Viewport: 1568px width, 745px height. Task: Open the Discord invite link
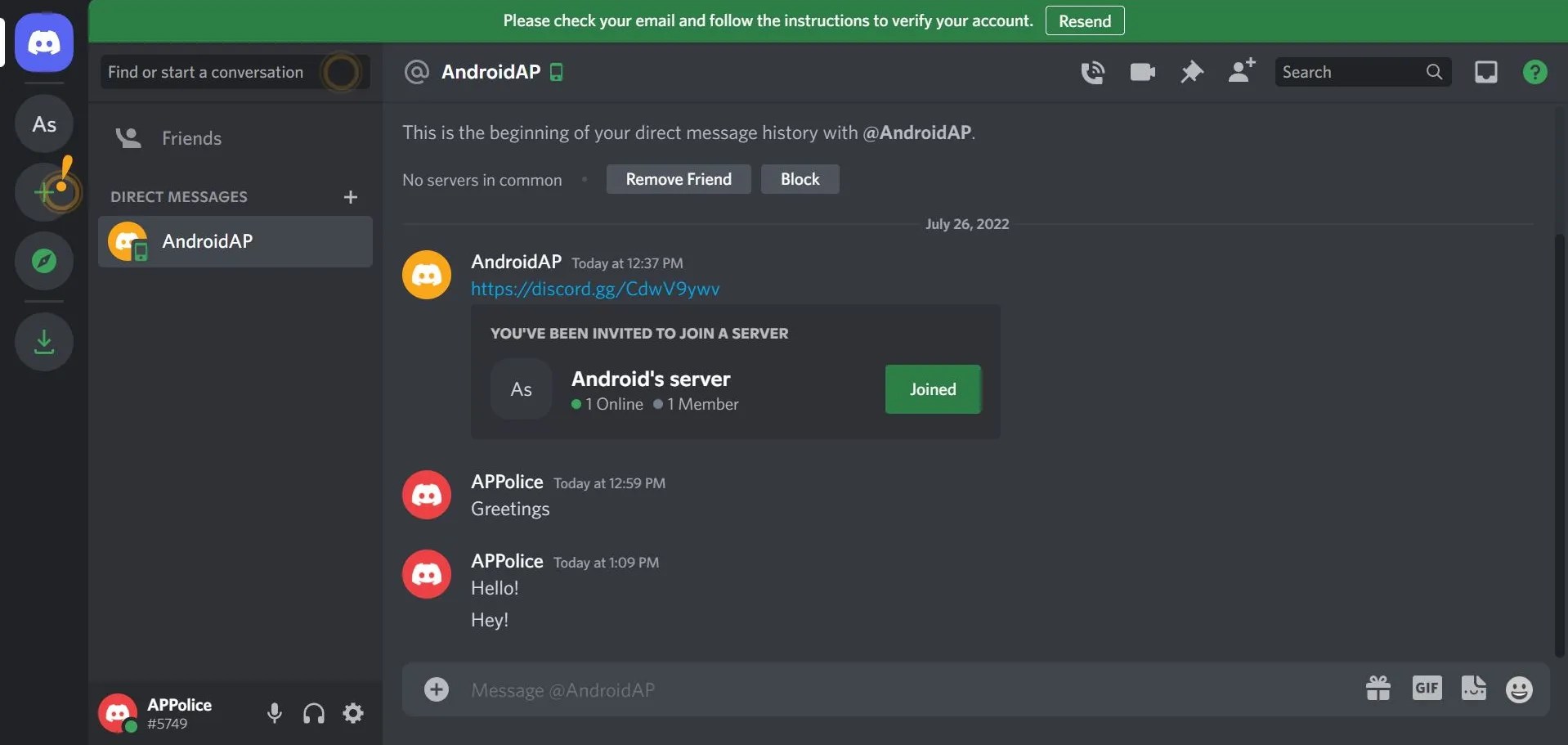click(596, 288)
